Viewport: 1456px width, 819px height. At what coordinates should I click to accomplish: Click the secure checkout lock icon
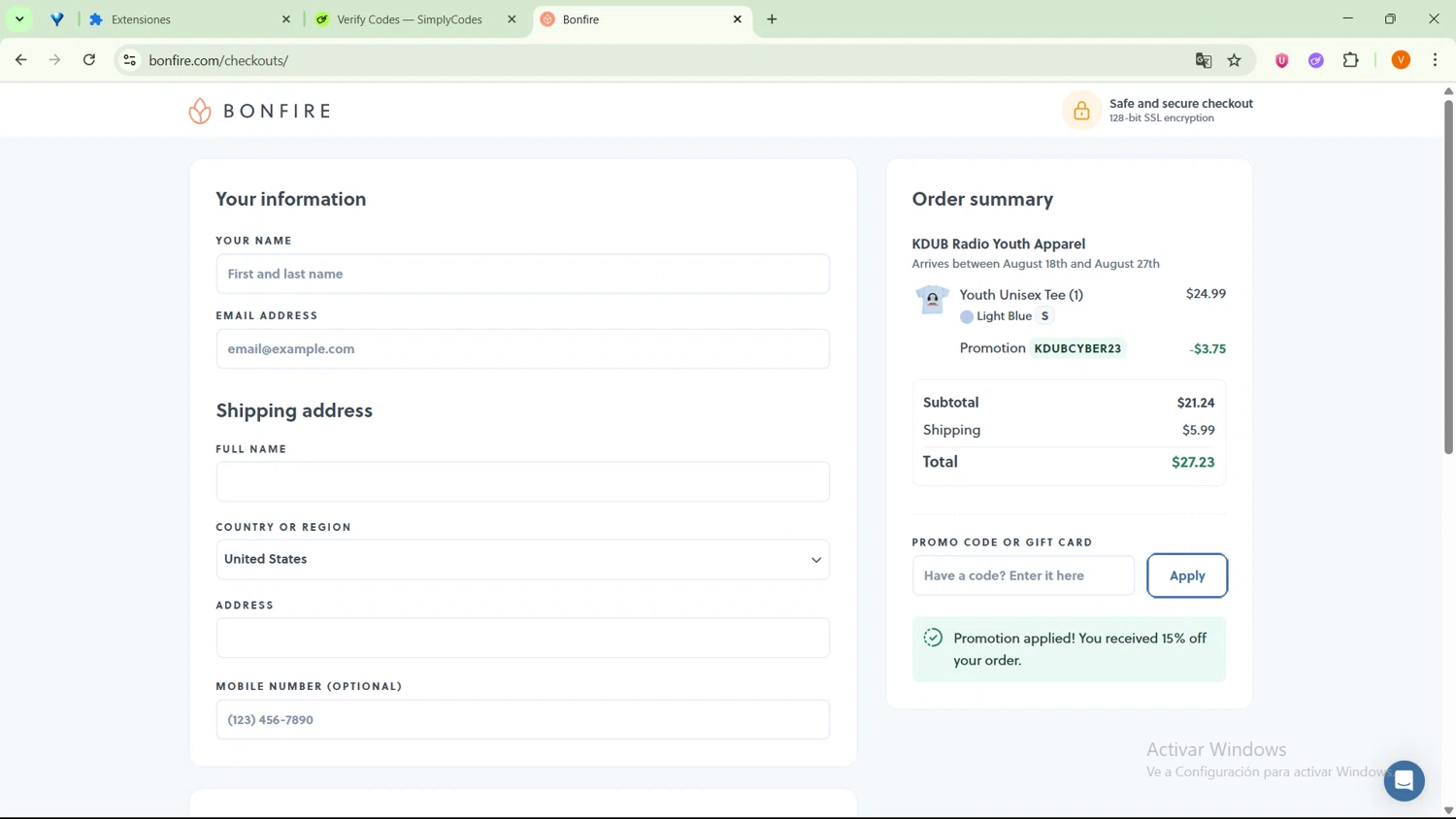(1081, 111)
